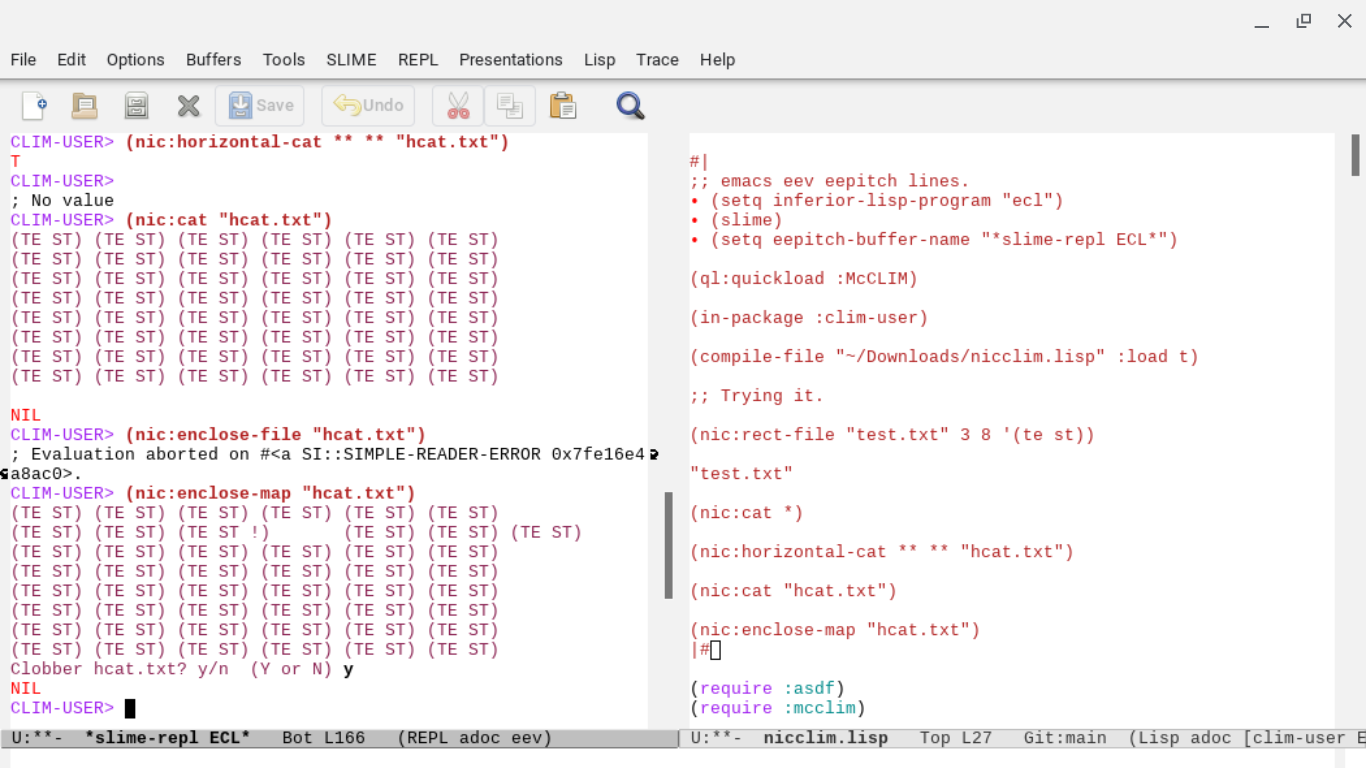
Task: Click the REPL window scrollbar thumb
Action: tap(668, 545)
